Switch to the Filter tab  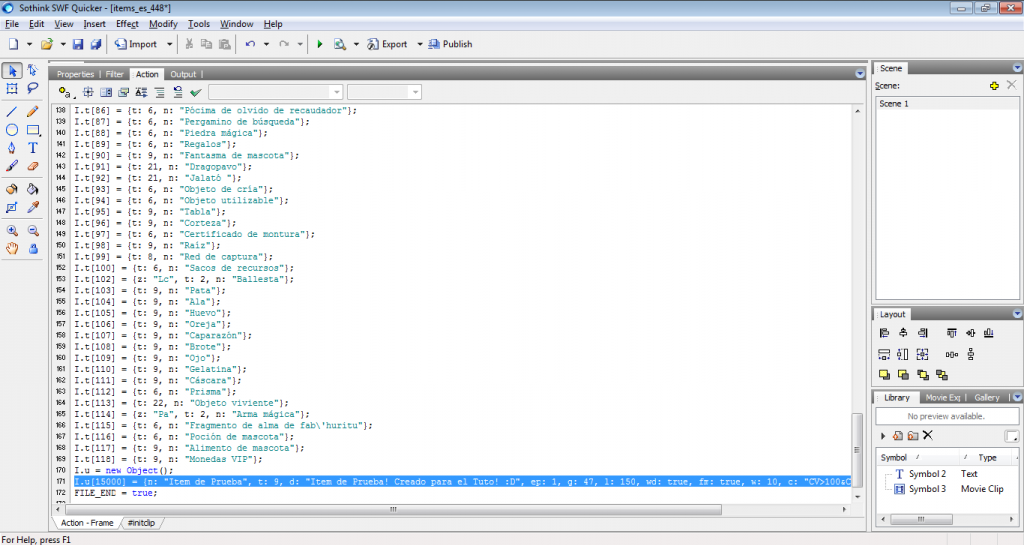pyautogui.click(x=114, y=74)
